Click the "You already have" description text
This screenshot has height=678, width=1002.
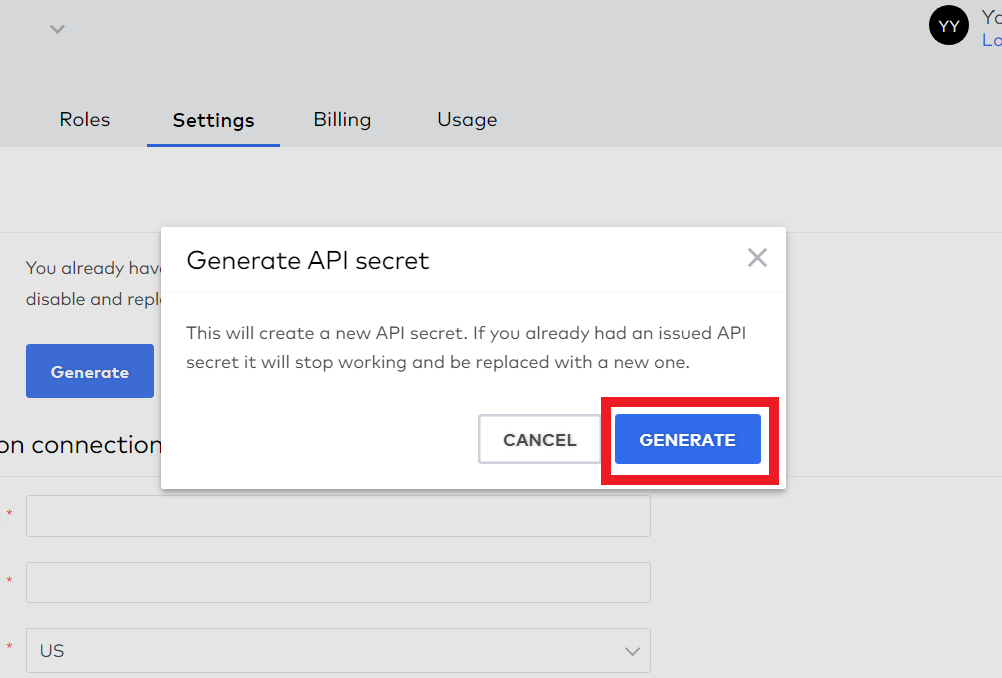[x=90, y=268]
